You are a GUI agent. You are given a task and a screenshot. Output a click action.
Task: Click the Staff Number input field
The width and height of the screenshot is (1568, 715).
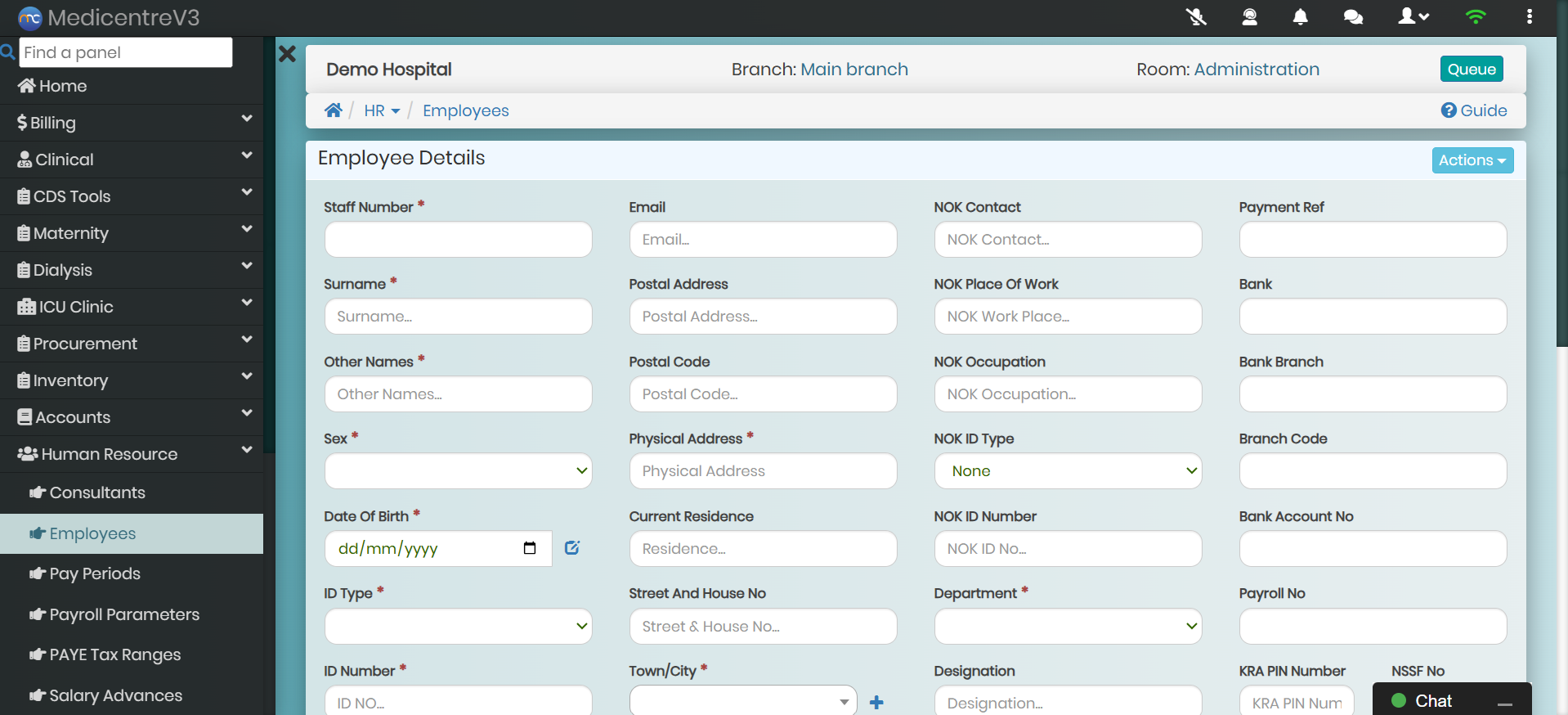click(458, 240)
